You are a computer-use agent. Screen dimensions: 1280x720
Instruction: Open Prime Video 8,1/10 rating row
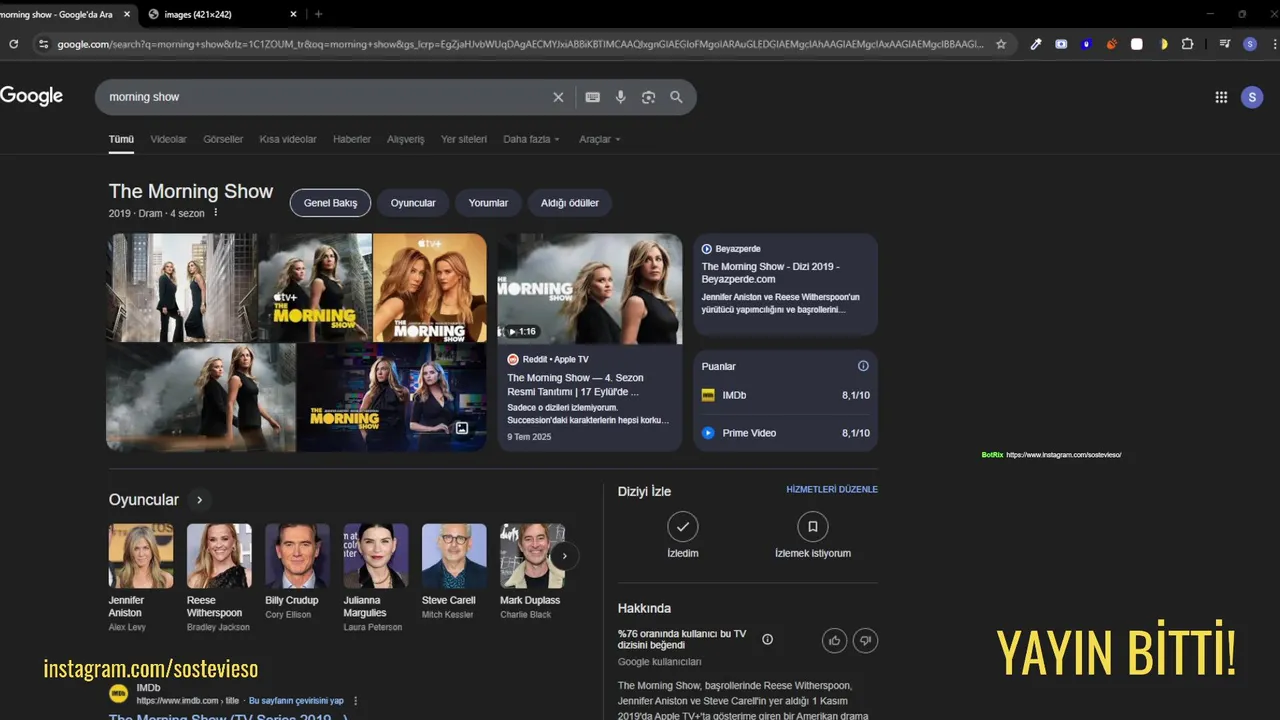pyautogui.click(x=786, y=433)
